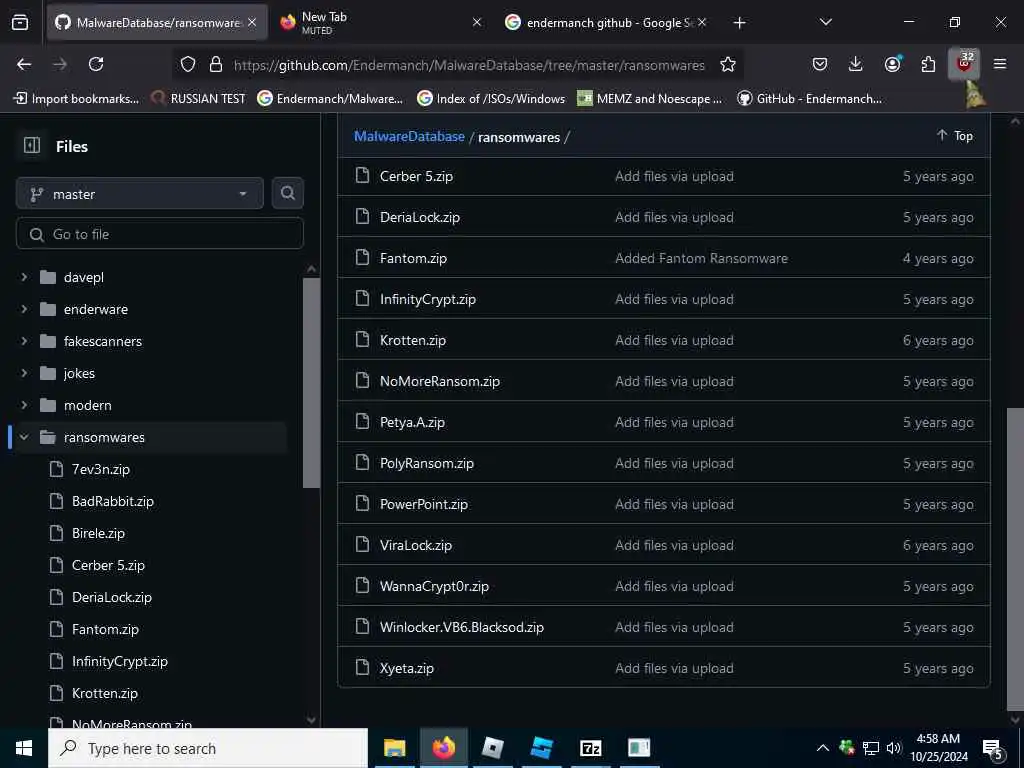Open Firefox View tab icon
1024x768 pixels.
tap(20, 23)
